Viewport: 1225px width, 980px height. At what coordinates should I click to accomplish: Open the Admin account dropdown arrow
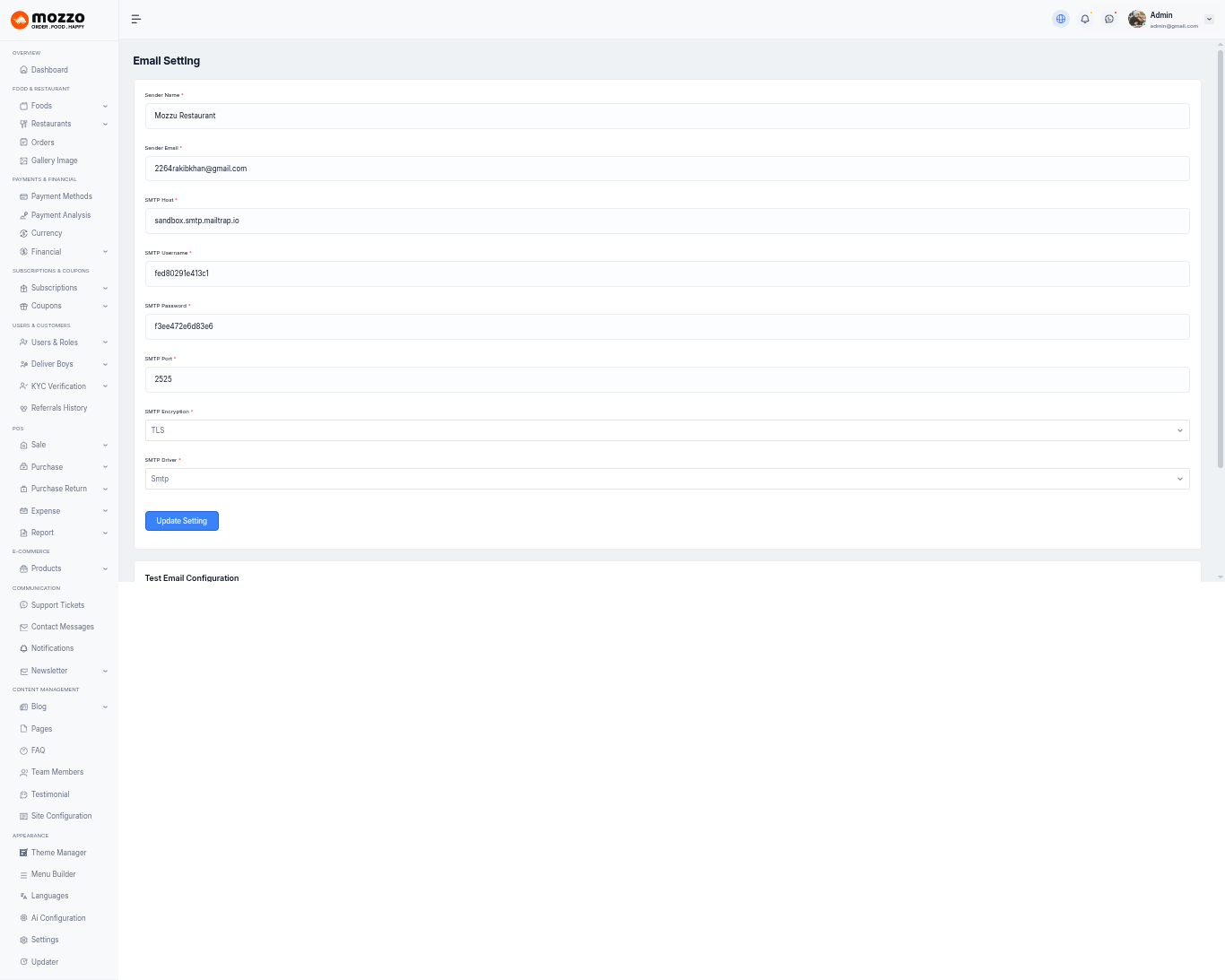click(x=1209, y=19)
